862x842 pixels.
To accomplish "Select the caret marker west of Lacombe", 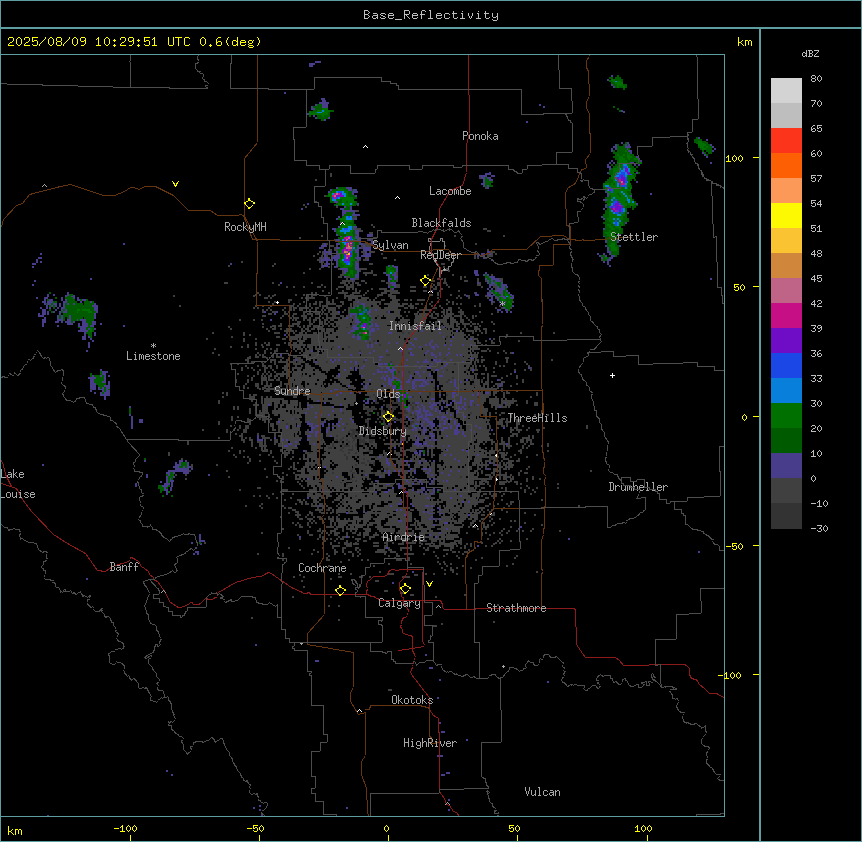I will (x=397, y=197).
